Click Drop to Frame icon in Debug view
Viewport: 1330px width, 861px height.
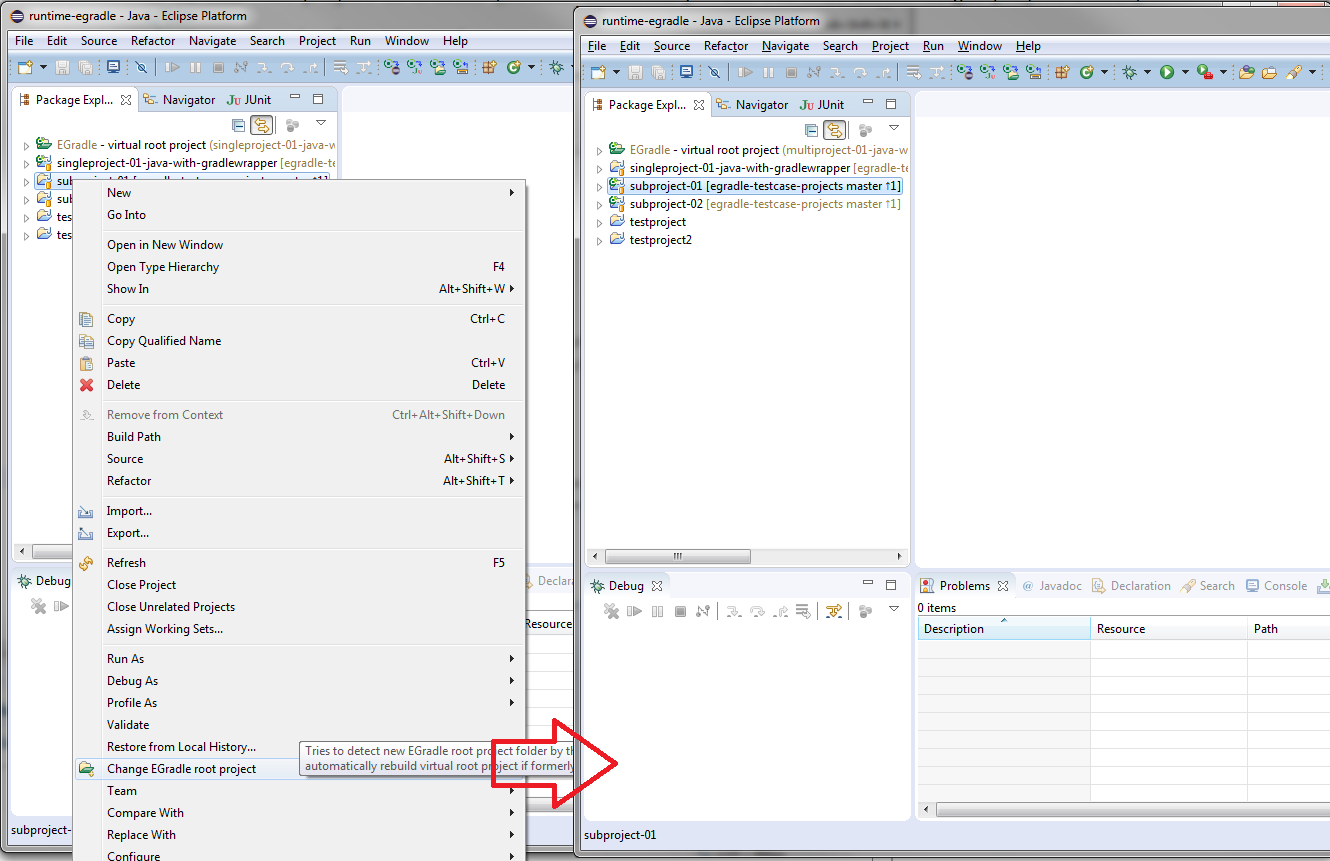click(803, 611)
